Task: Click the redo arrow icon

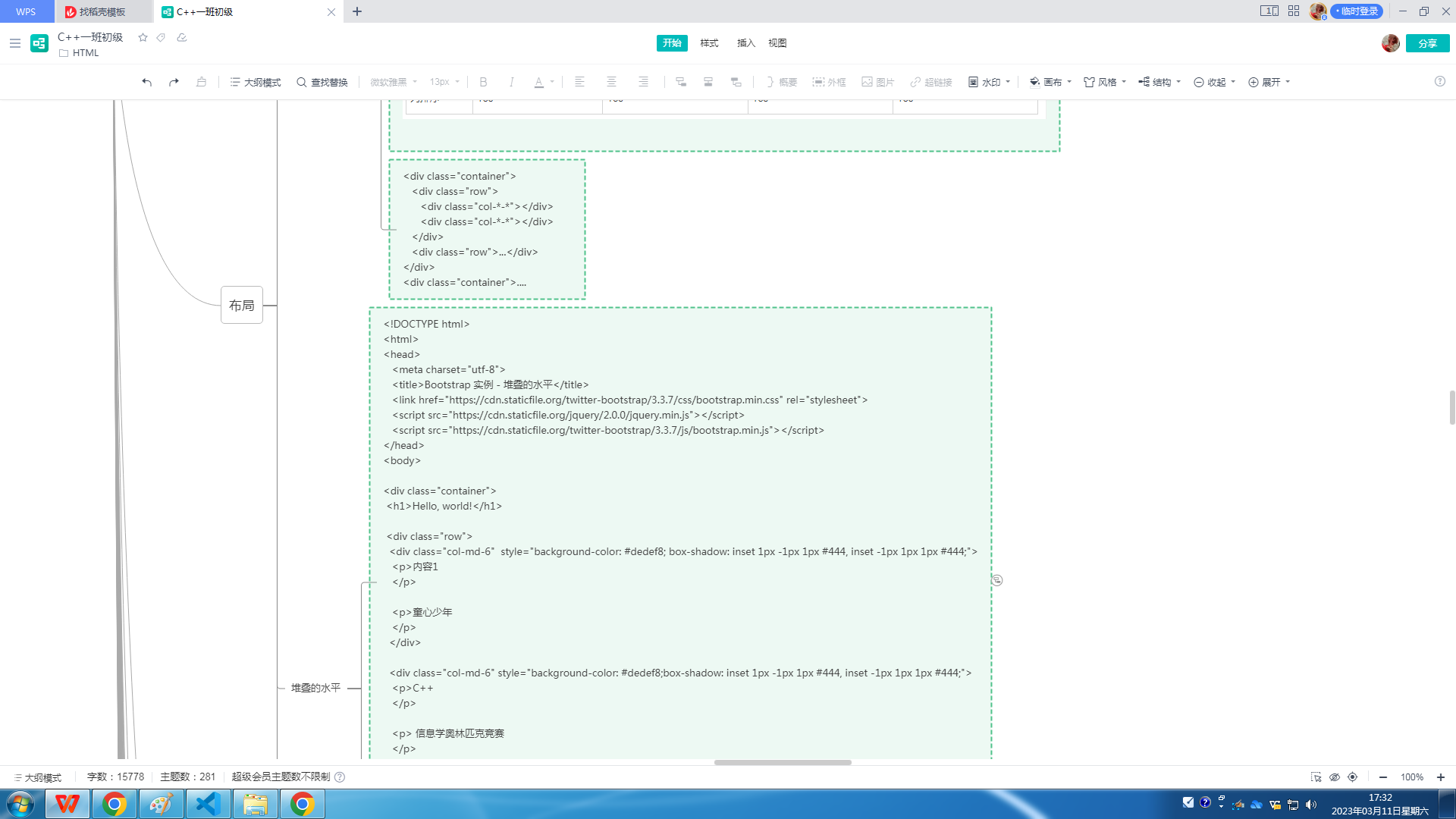Action: tap(174, 82)
